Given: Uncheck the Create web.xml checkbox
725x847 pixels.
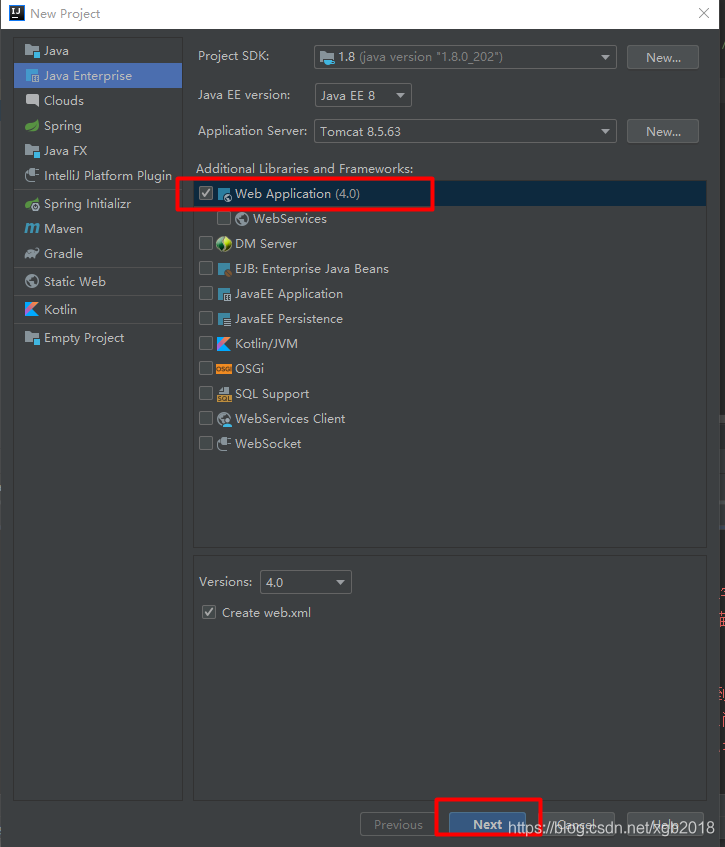Looking at the screenshot, I should 209,612.
